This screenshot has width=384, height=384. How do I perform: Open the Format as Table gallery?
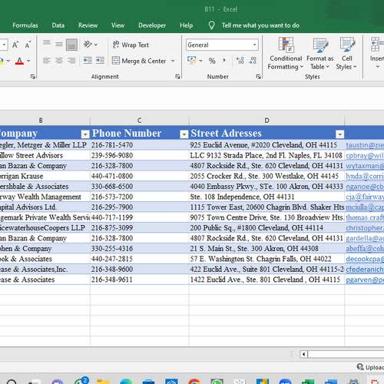(x=320, y=54)
